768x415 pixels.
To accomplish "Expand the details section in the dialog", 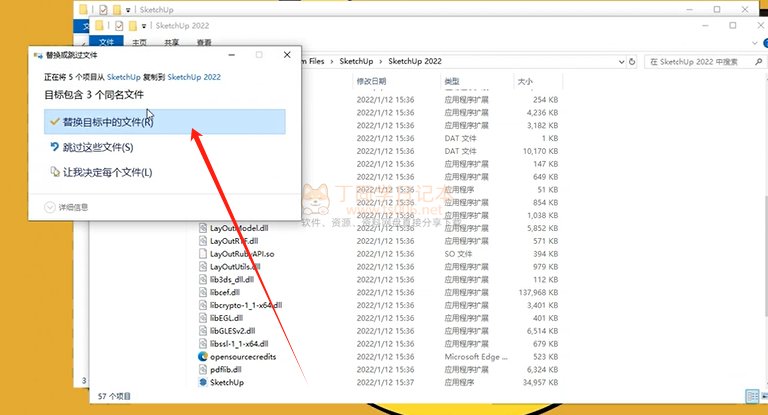I will 66,207.
